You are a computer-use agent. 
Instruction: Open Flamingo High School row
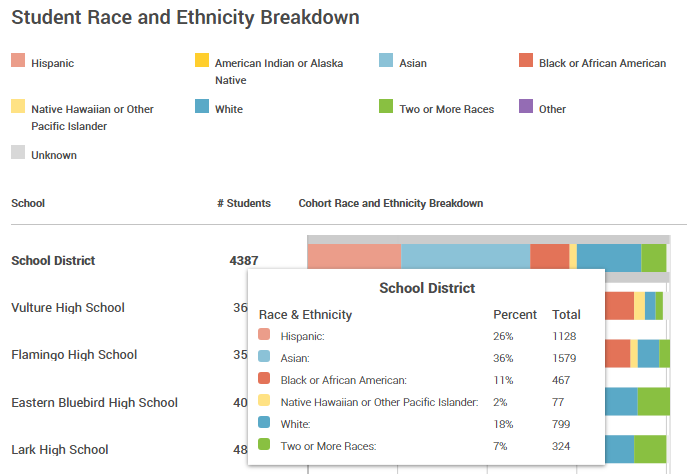(72, 355)
